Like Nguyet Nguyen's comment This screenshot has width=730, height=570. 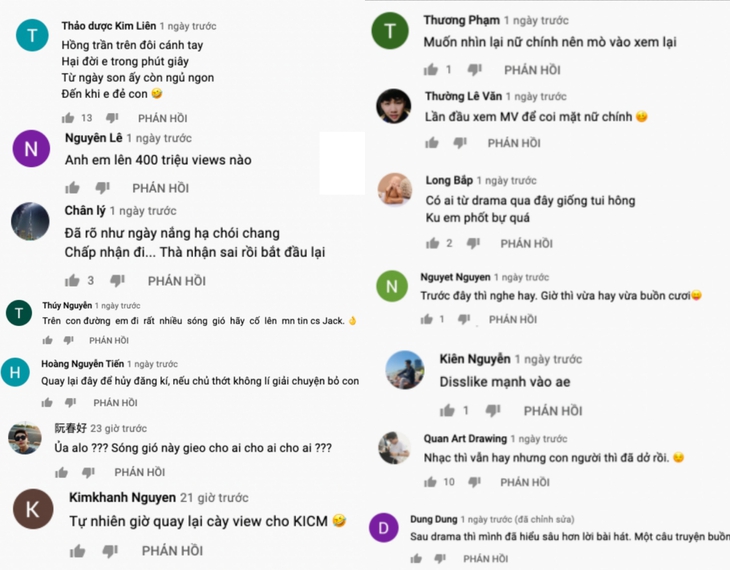428,319
